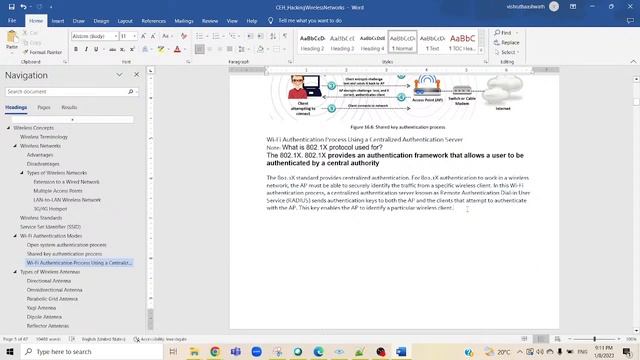Click the Line Spacing icon

(242, 49)
